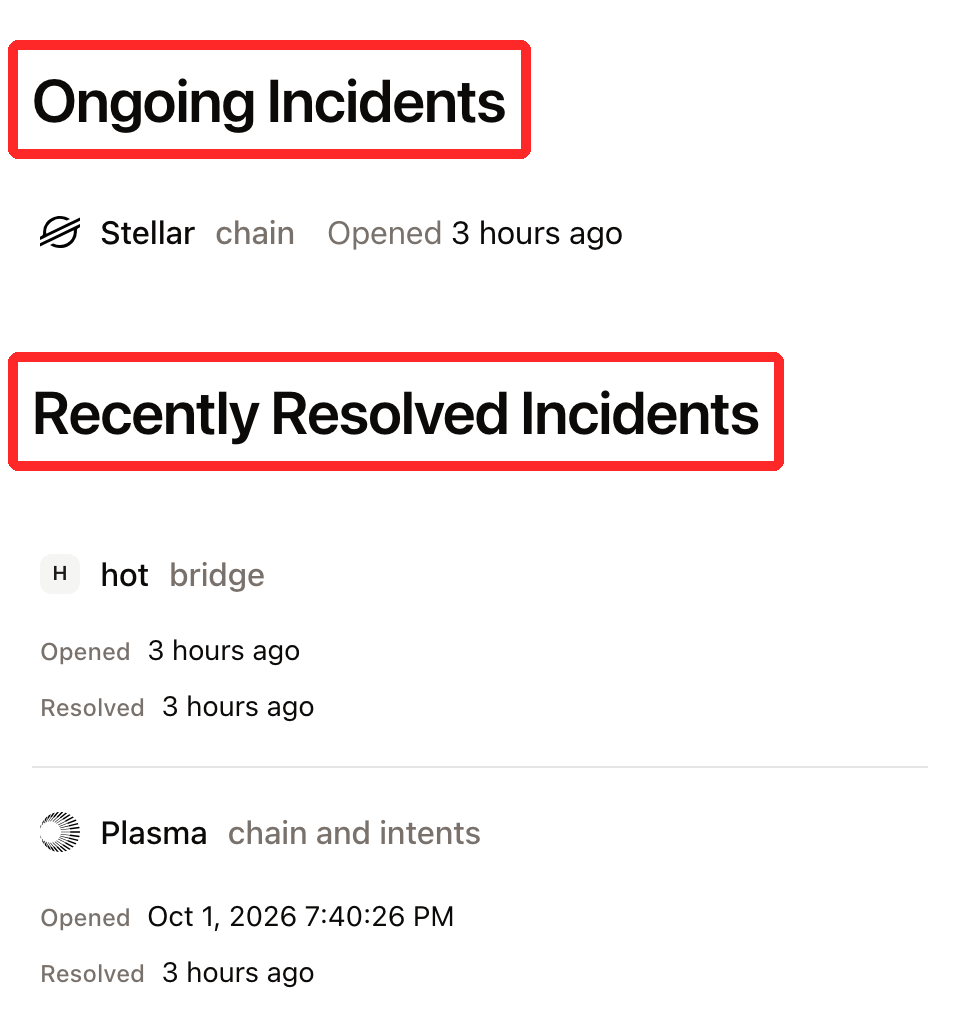Select the Ongoing Incidents heading
This screenshot has width=960, height=1030.
tap(269, 101)
